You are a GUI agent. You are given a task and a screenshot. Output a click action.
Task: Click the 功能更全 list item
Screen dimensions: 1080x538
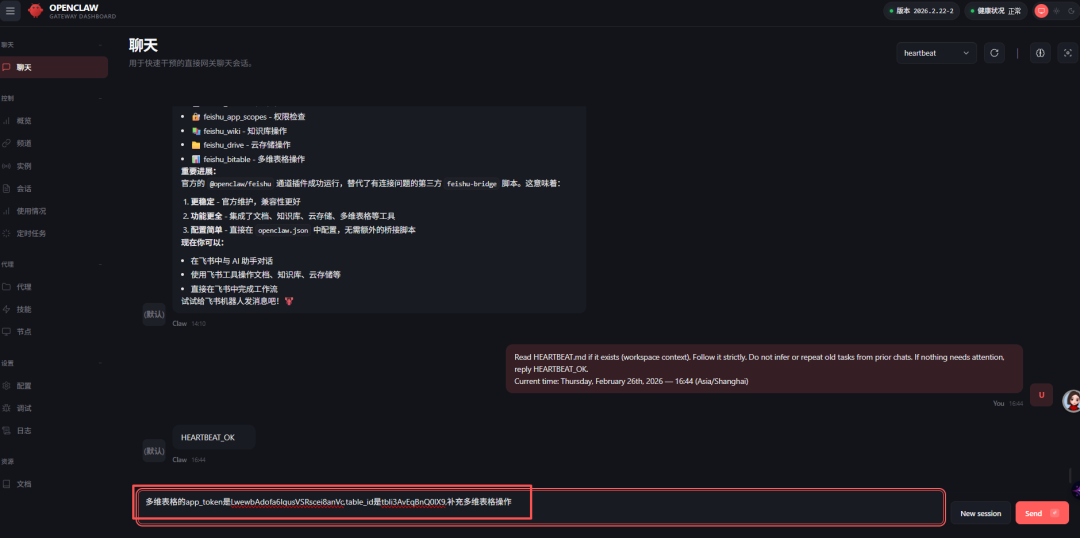point(293,216)
